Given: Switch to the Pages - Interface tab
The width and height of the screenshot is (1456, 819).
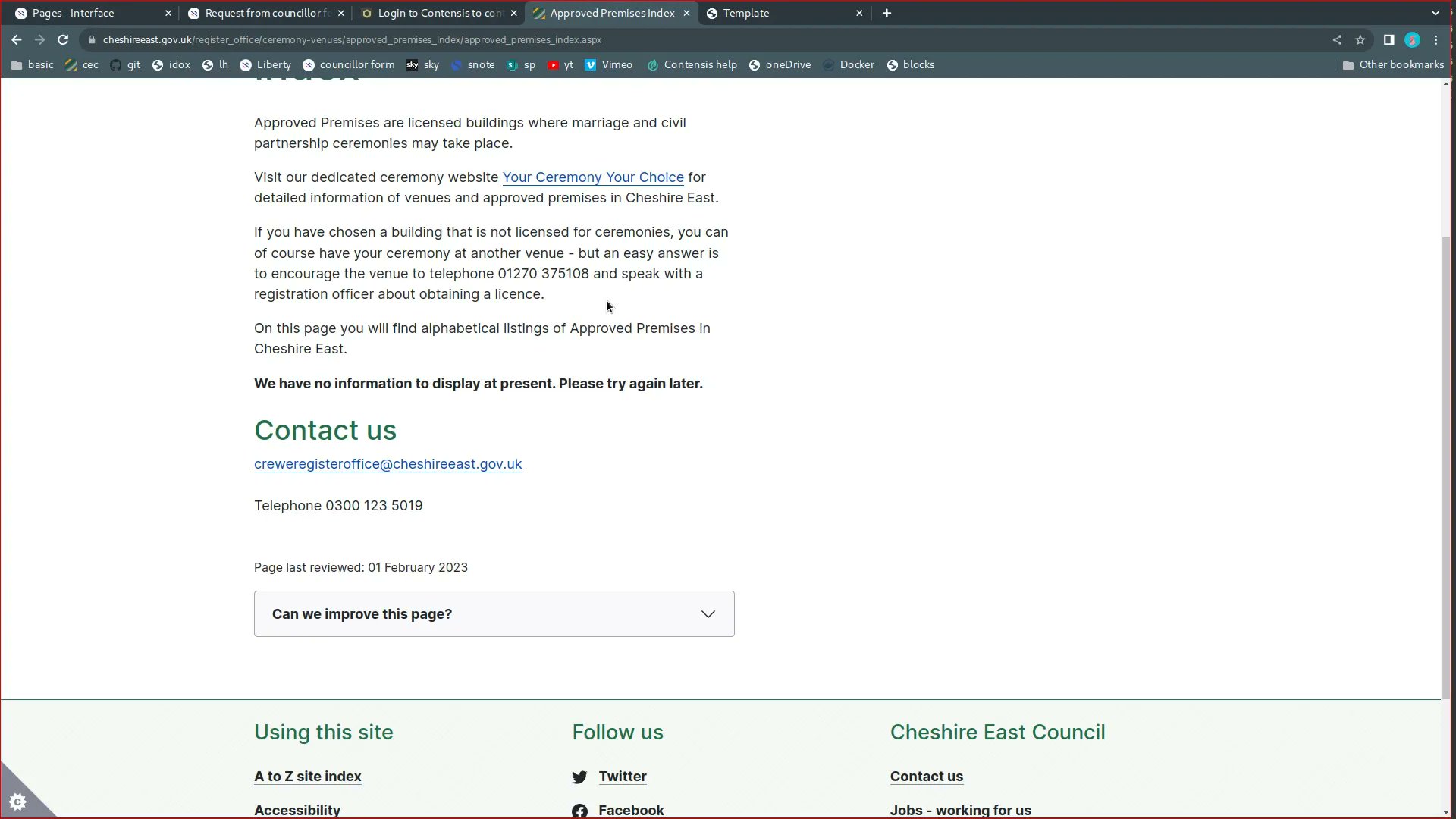Looking at the screenshot, I should point(74,13).
